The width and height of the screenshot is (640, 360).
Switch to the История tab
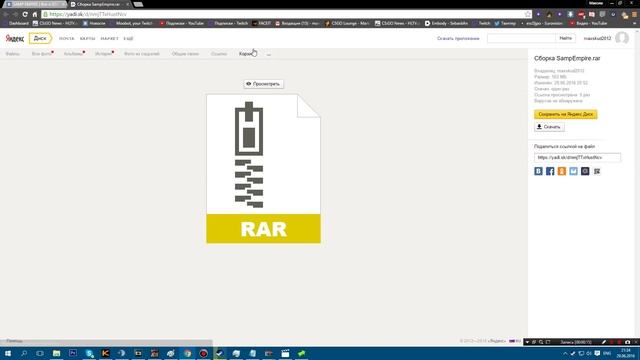pos(104,54)
